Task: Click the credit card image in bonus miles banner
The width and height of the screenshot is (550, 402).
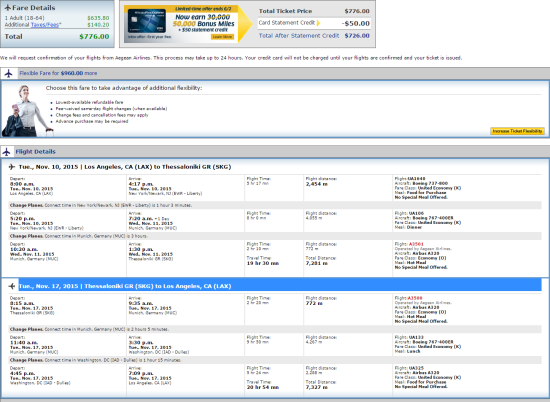Action: pyautogui.click(x=147, y=21)
